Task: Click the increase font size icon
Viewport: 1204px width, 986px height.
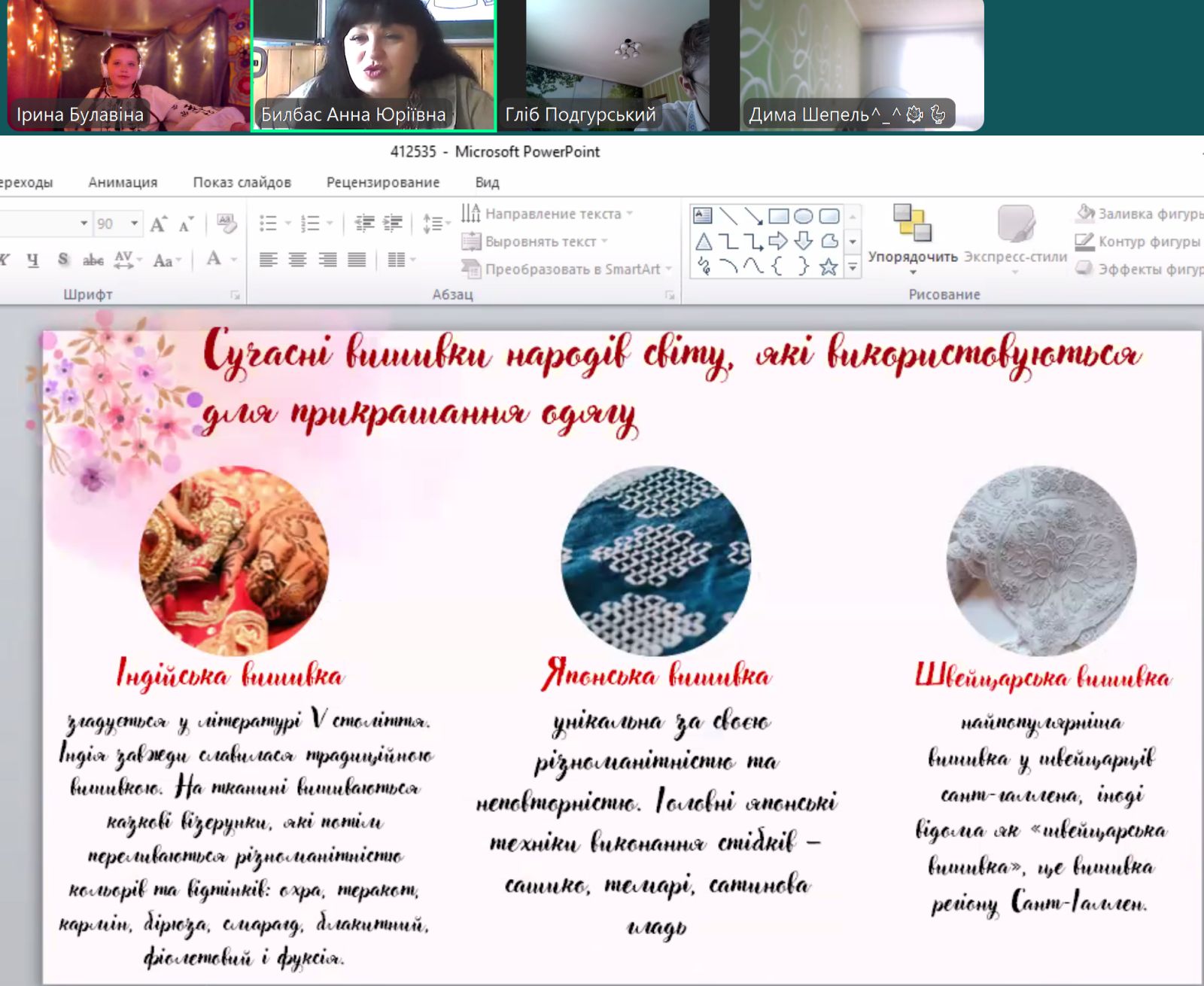Action: coord(158,224)
